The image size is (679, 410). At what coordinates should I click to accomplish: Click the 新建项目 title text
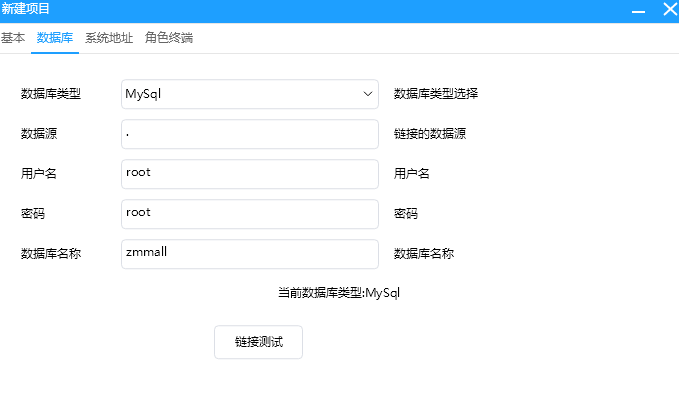(26, 9)
